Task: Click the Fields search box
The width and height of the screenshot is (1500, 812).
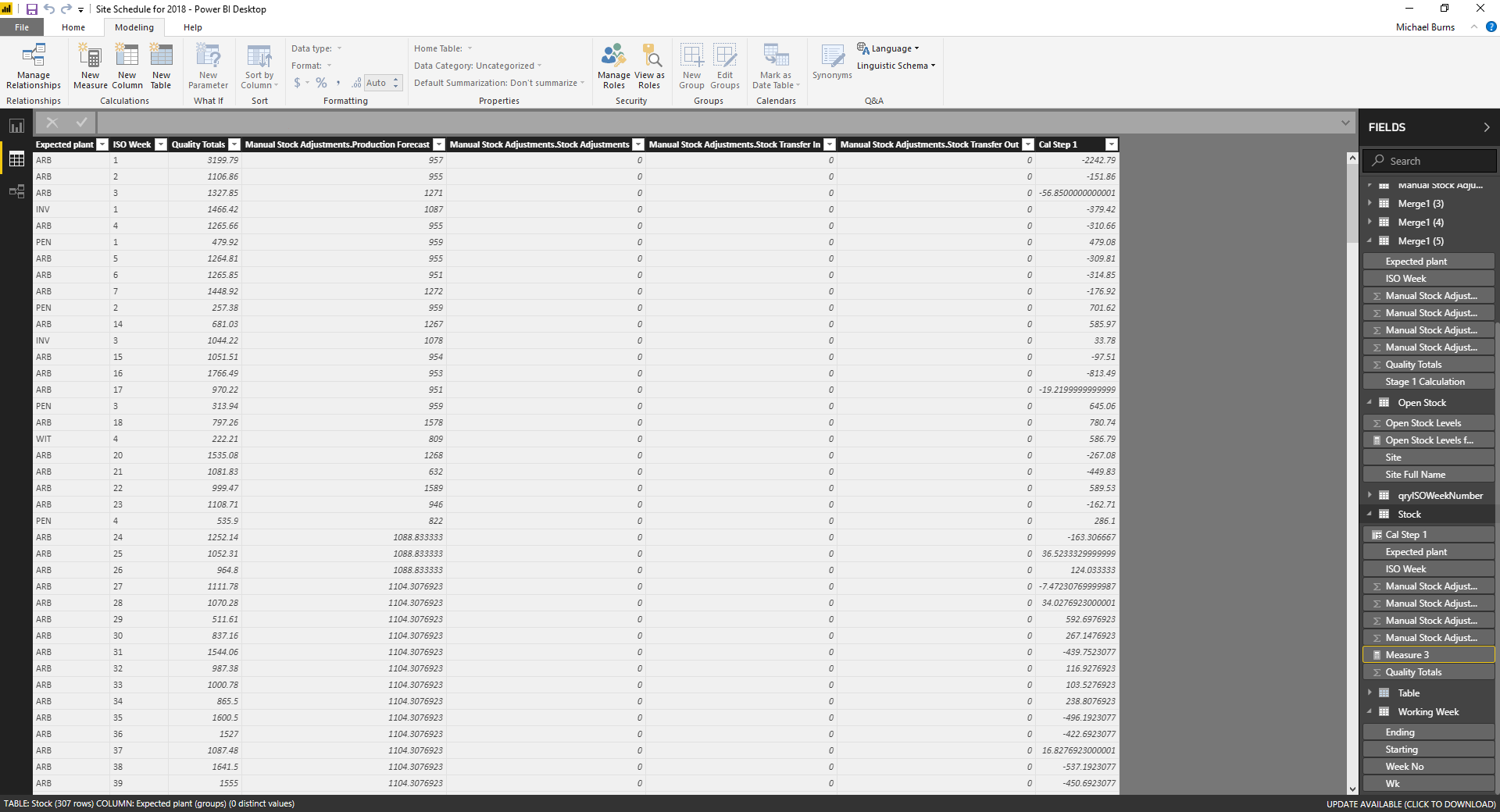Action: tap(1430, 161)
